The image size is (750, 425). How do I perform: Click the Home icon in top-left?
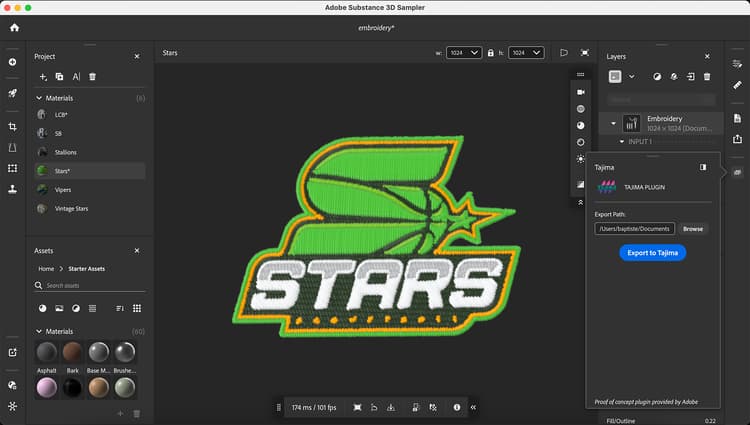[13, 27]
